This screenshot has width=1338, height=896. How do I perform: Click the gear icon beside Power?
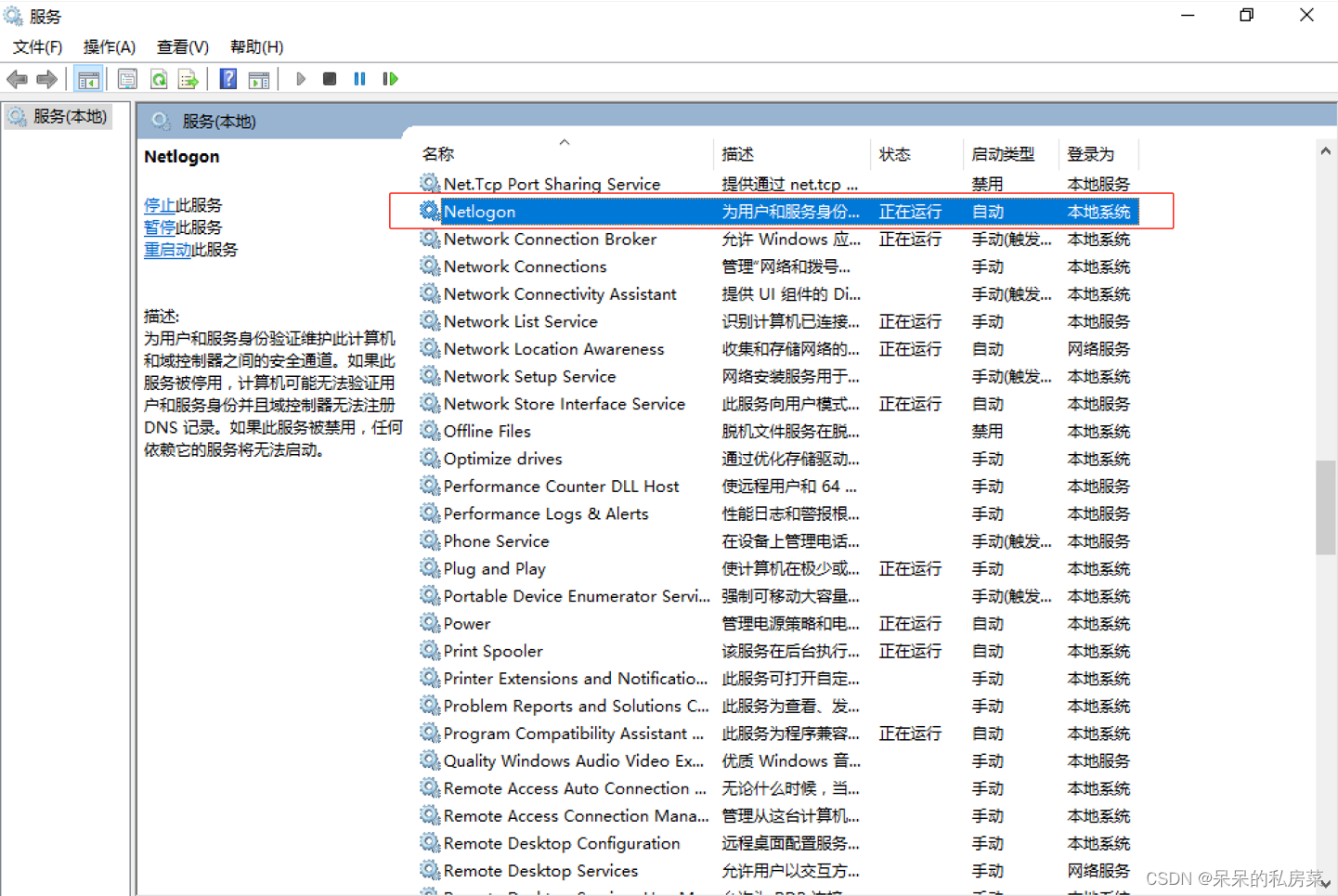429,623
